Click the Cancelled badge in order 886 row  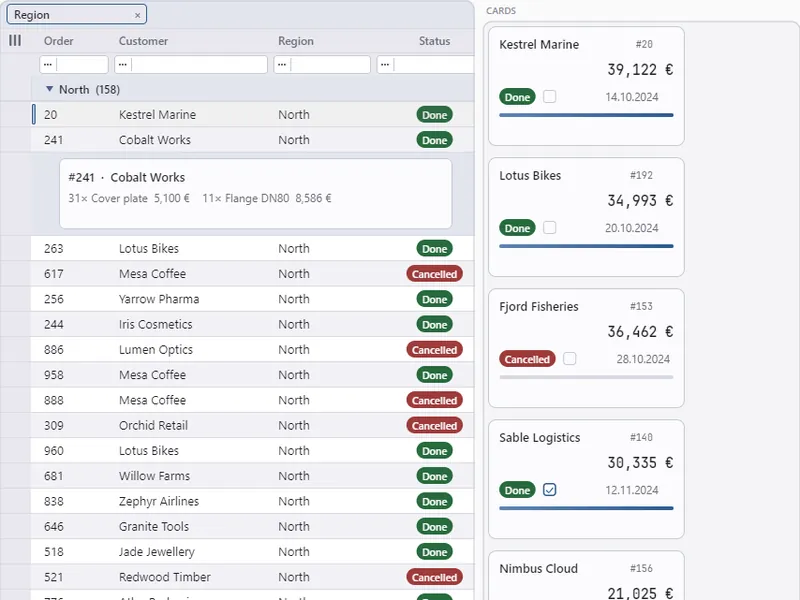pyautogui.click(x=434, y=350)
